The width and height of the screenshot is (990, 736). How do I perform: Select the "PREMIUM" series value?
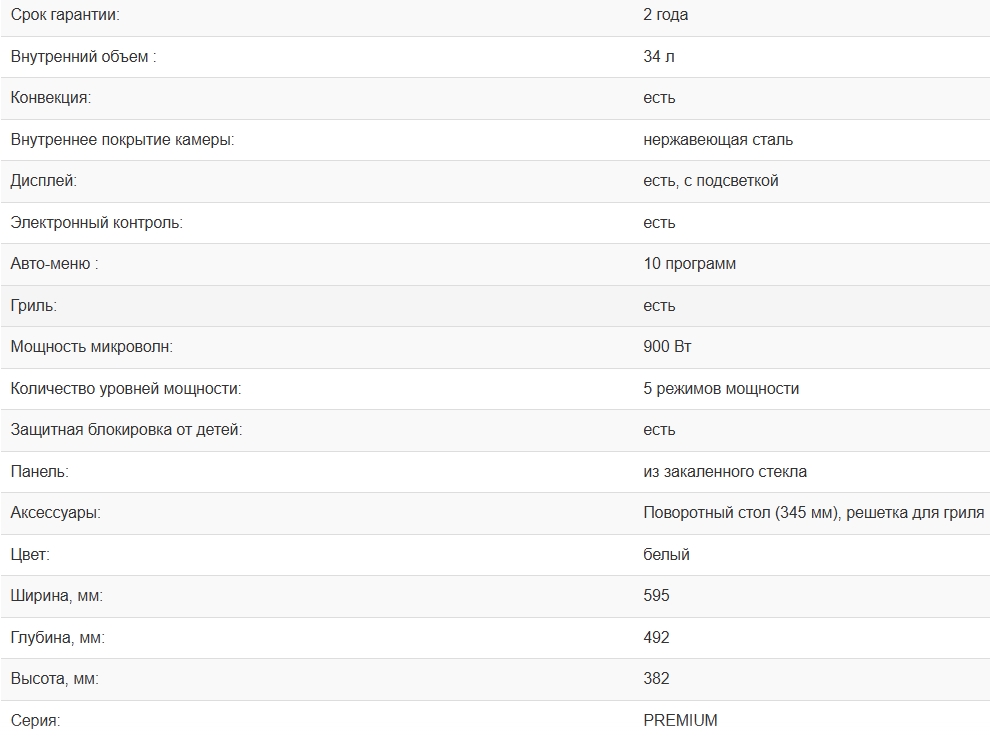[x=681, y=720]
